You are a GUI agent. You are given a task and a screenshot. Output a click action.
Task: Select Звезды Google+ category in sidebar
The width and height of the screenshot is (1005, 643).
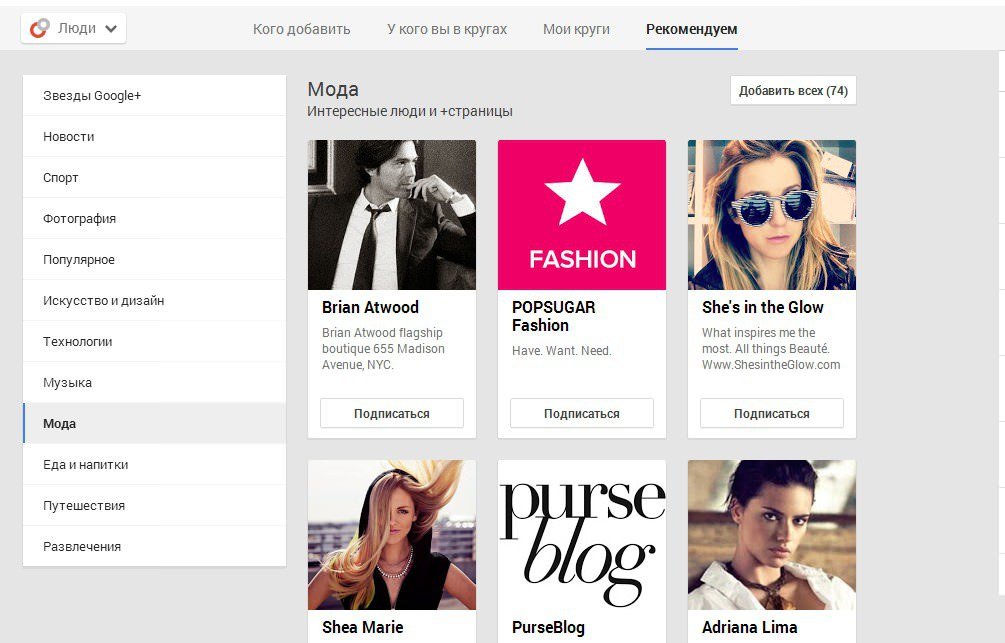click(x=92, y=96)
